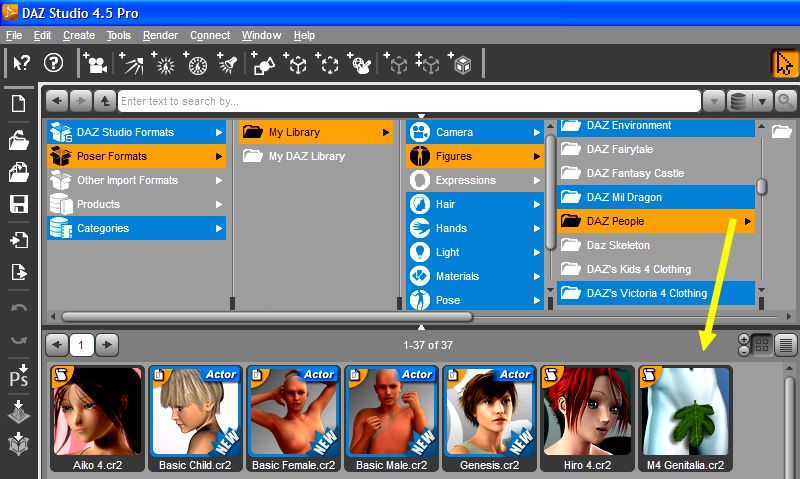Screen dimensions: 800x479
Task: Expand the Products arrow
Action: pyautogui.click(x=218, y=205)
